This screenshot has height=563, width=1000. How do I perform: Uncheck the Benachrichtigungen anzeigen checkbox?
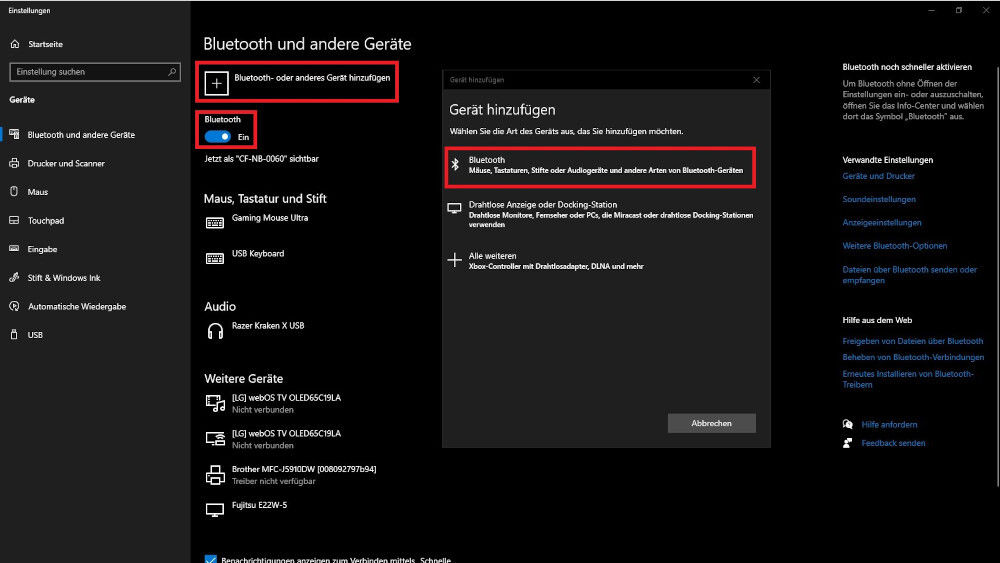click(210, 559)
